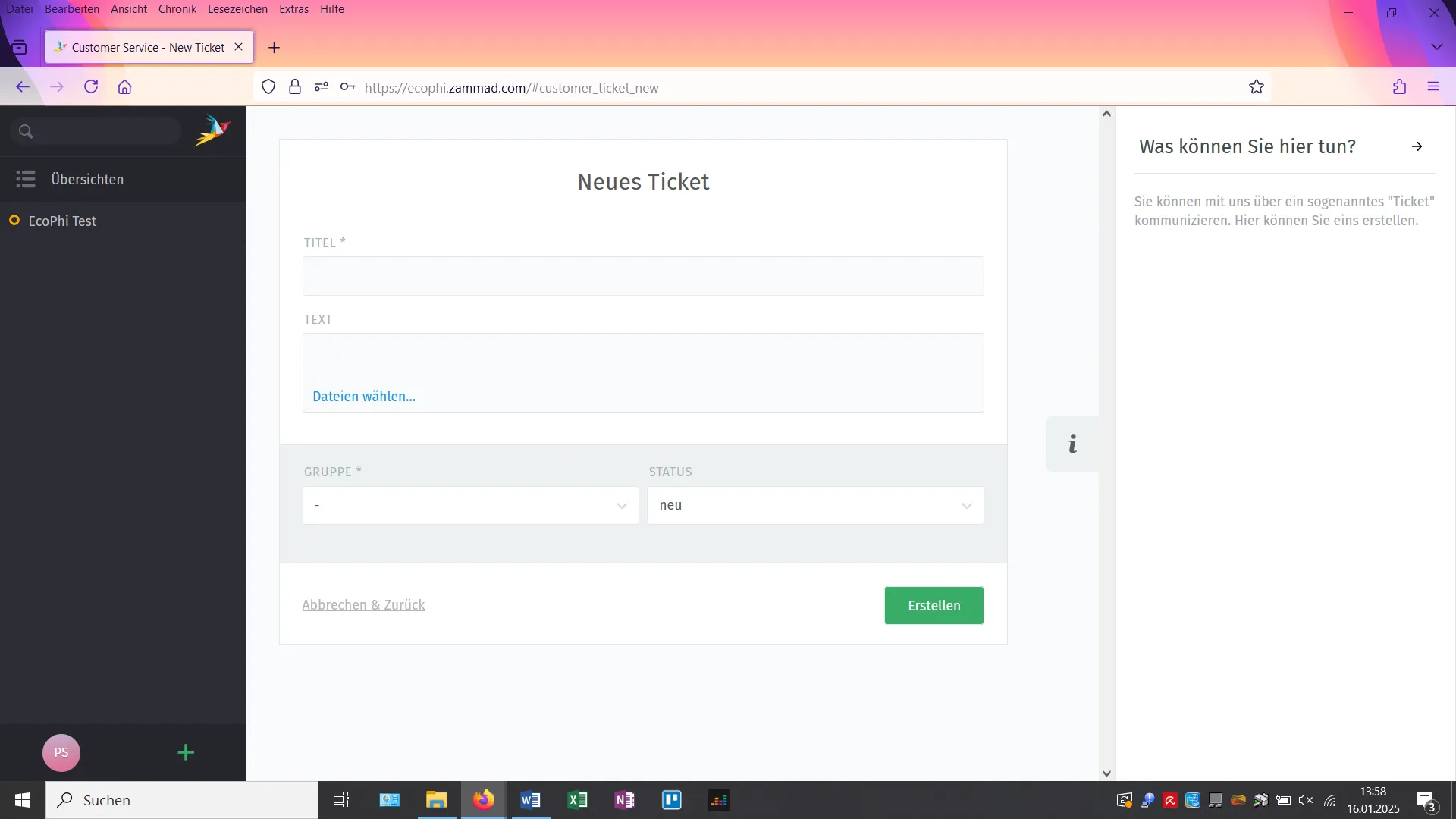This screenshot has height=819, width=1456.
Task: Unmute audio via speaker tray icon
Action: pos(1306,800)
